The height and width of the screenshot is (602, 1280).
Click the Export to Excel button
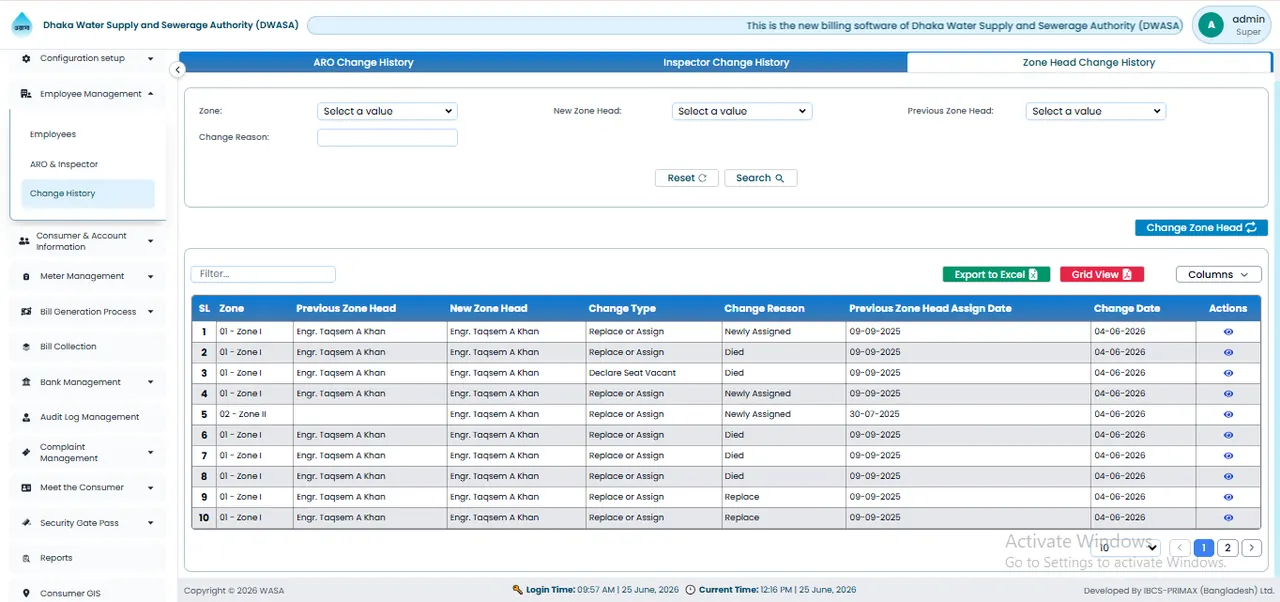point(996,275)
